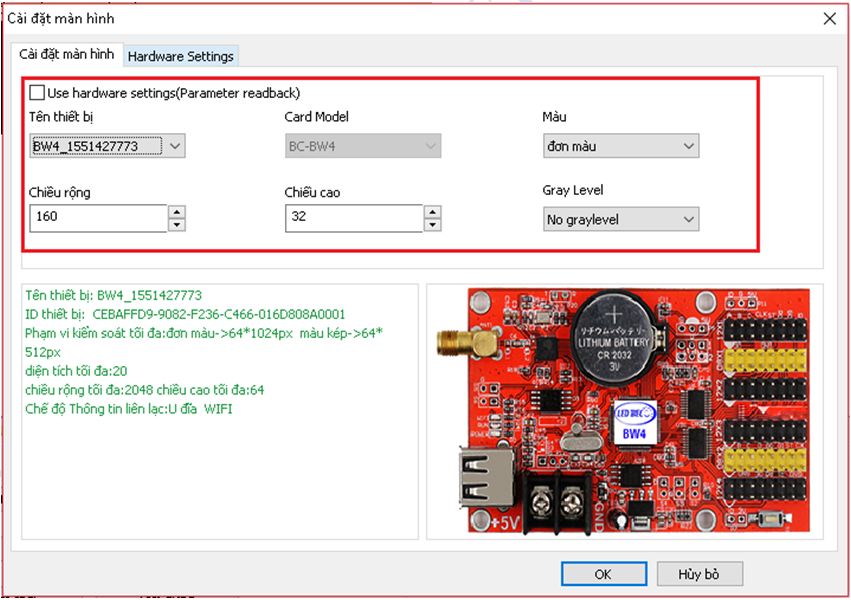Viewport: 851px width, 600px height.
Task: Click the Hủy bỏ cancel button
Action: click(x=699, y=574)
